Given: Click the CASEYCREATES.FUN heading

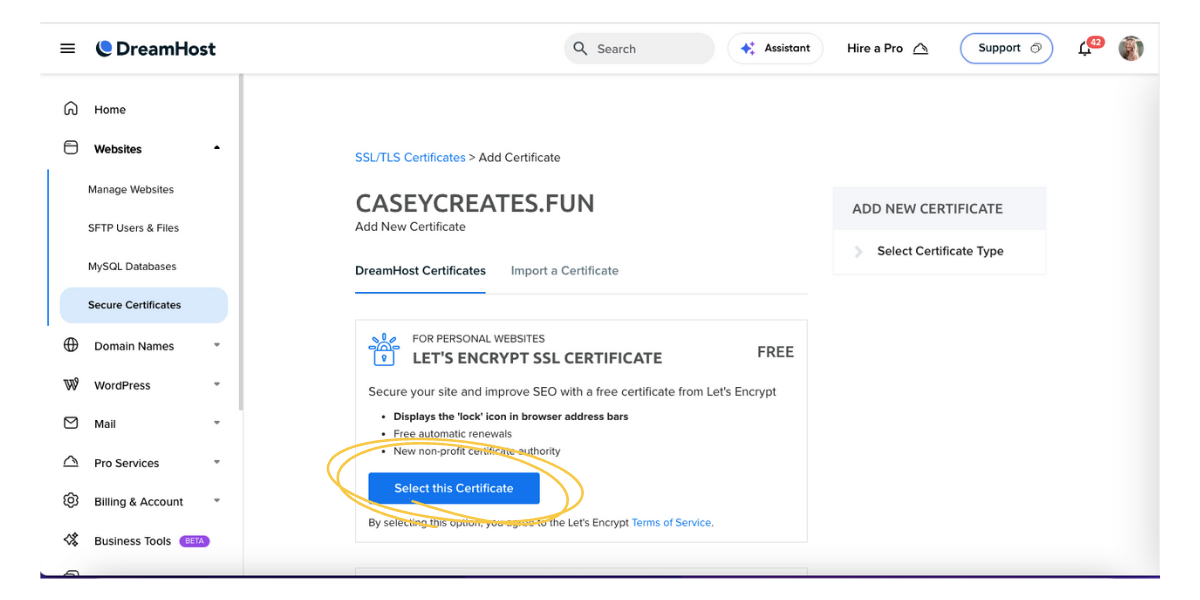Looking at the screenshot, I should pos(475,203).
